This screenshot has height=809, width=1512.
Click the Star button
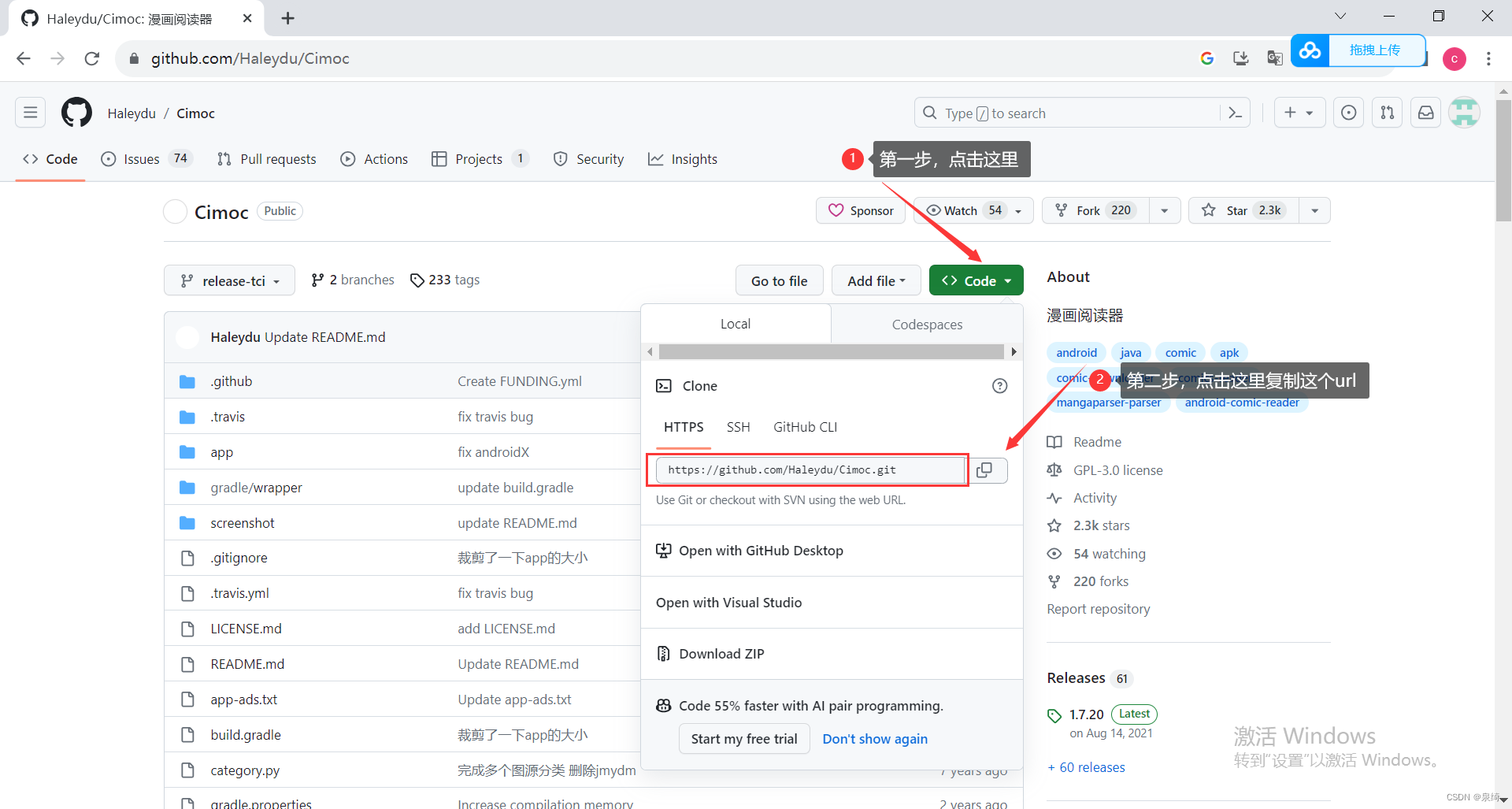(x=1243, y=210)
